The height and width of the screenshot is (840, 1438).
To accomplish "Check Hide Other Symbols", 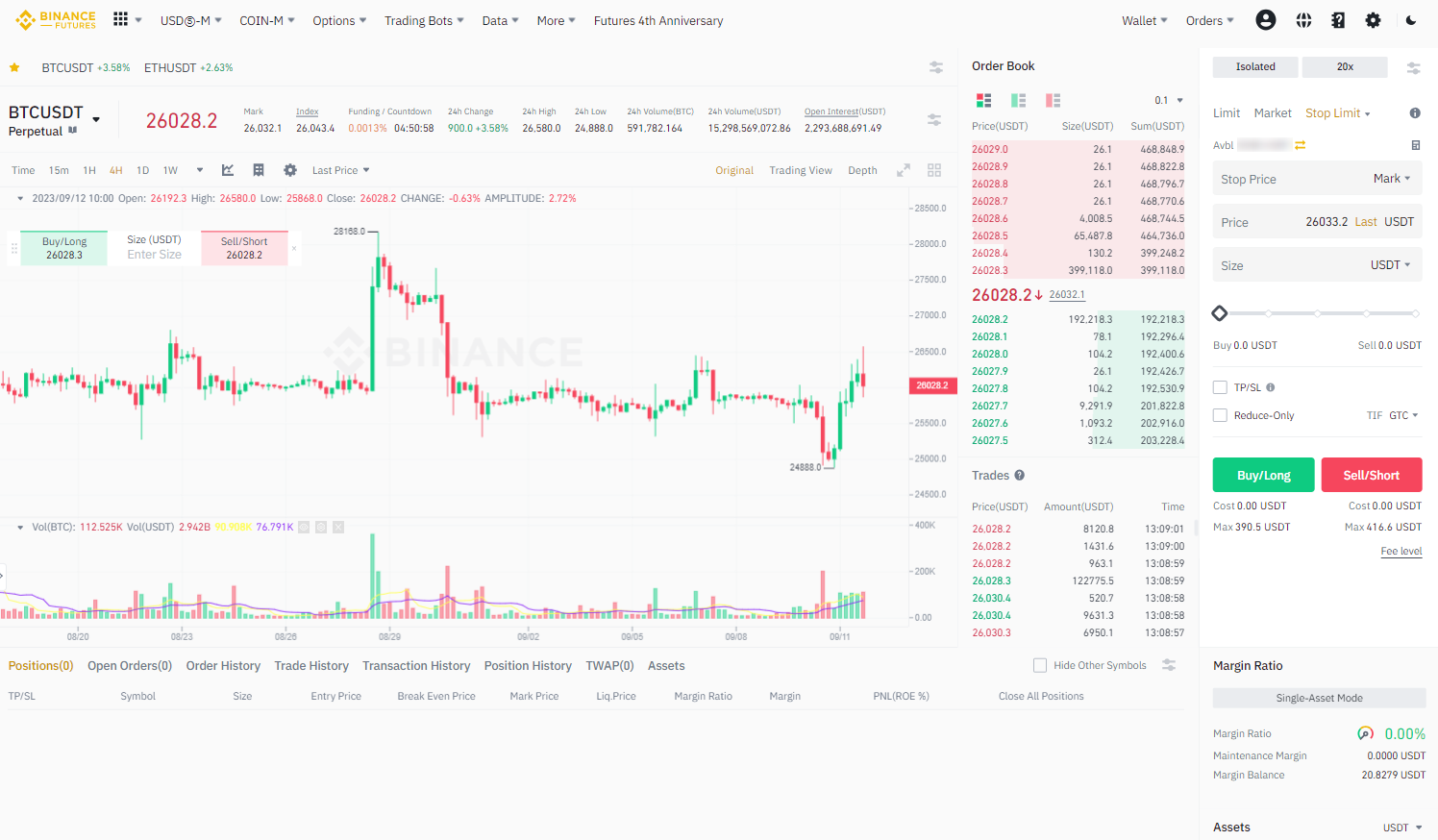I will tap(1040, 665).
